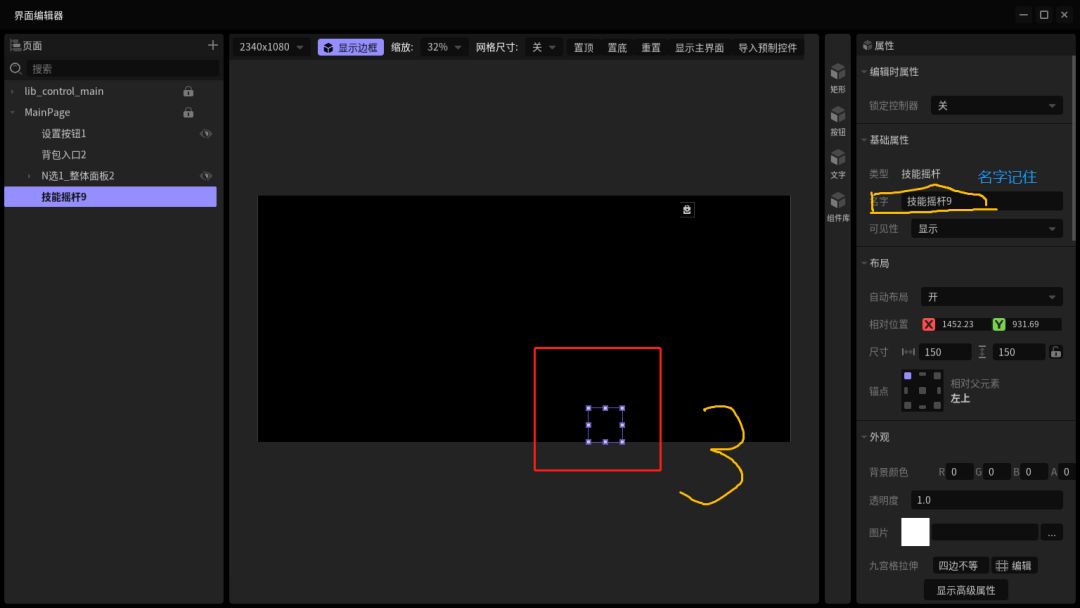1080x608 pixels.
Task: Click the search field in pages panel
Action: tap(124, 68)
